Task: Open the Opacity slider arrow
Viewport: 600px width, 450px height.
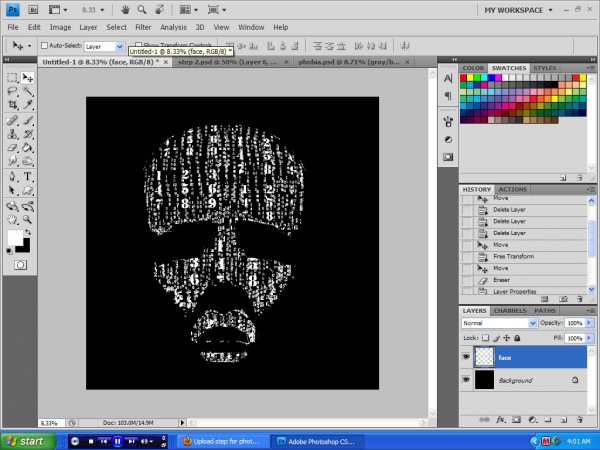Action: coord(589,323)
